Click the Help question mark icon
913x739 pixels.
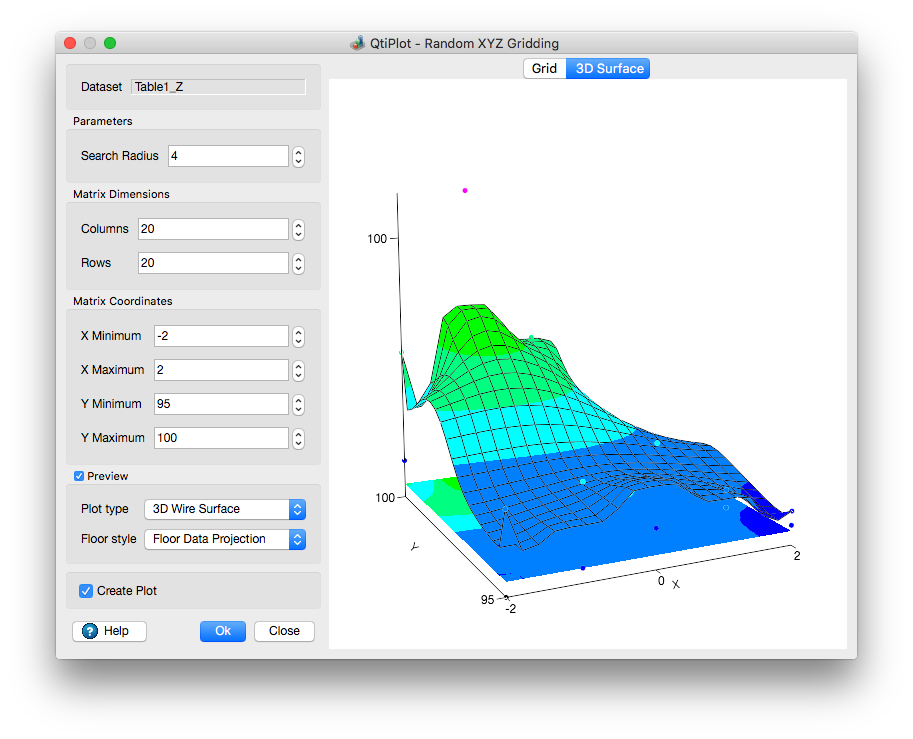[90, 631]
